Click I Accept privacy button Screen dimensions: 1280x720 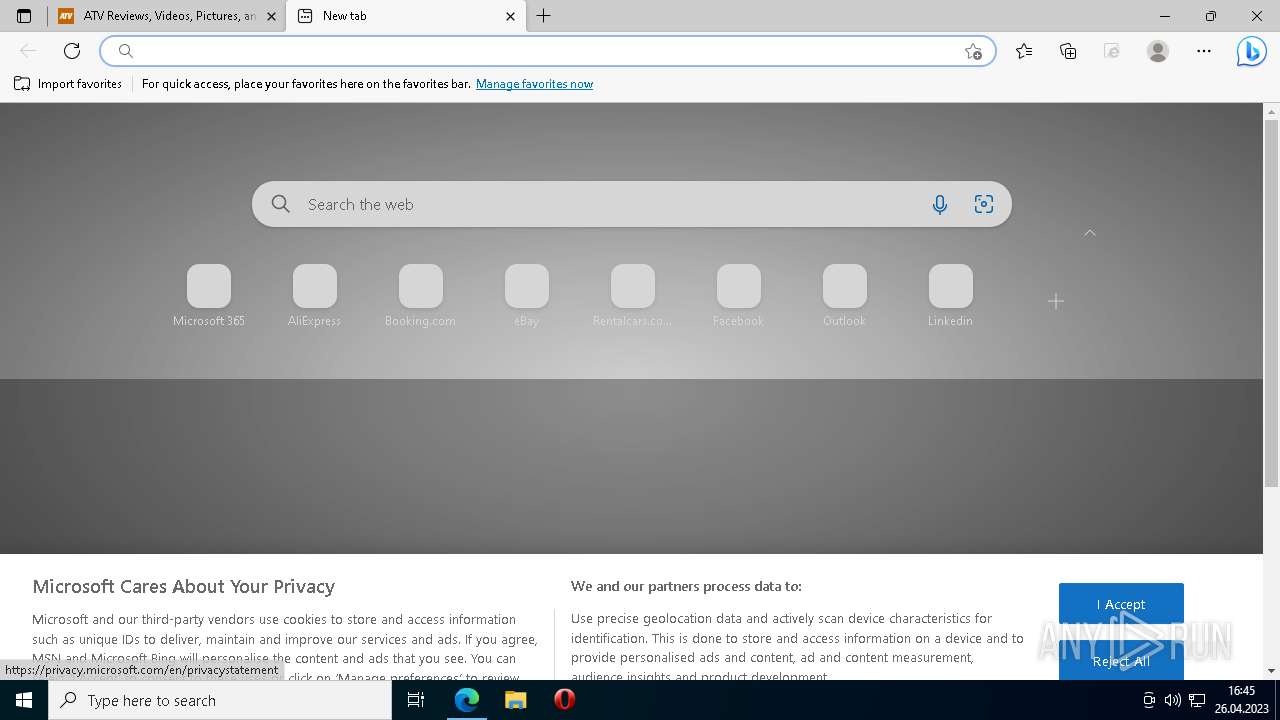coord(1121,604)
